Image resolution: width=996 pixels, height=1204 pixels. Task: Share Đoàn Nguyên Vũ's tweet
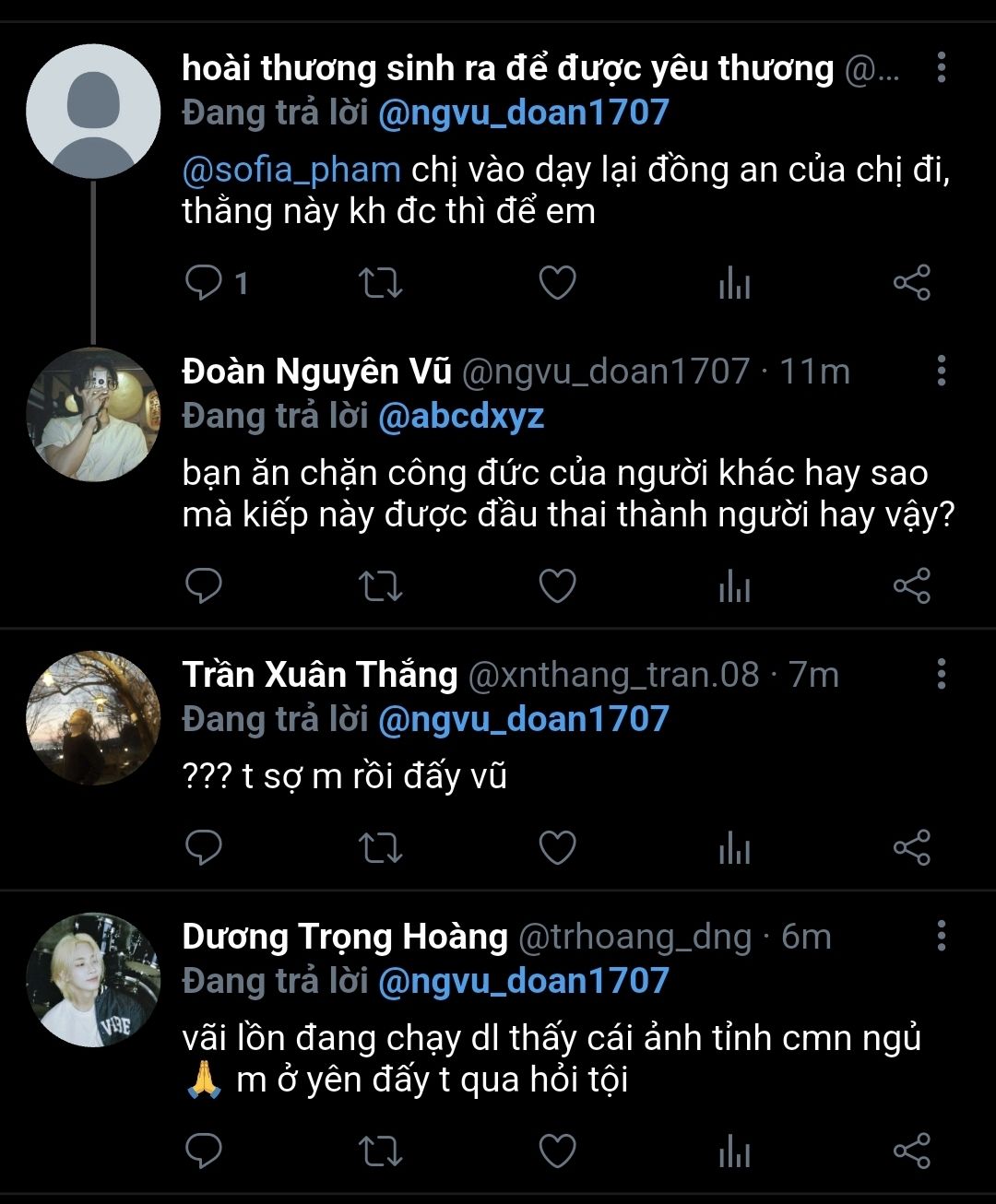click(911, 586)
